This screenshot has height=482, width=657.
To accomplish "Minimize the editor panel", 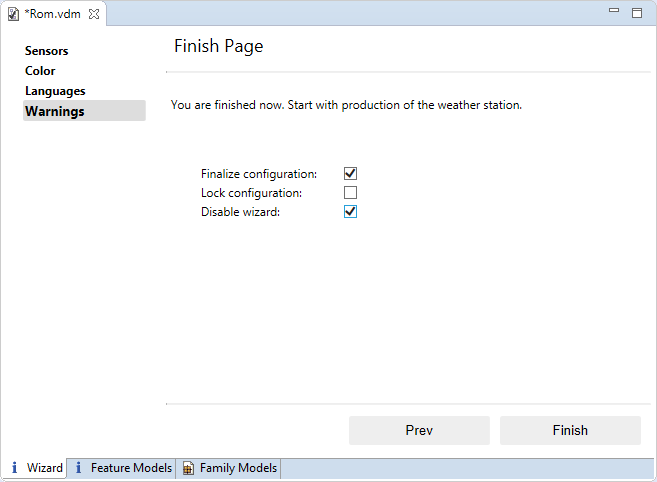I will click(616, 13).
